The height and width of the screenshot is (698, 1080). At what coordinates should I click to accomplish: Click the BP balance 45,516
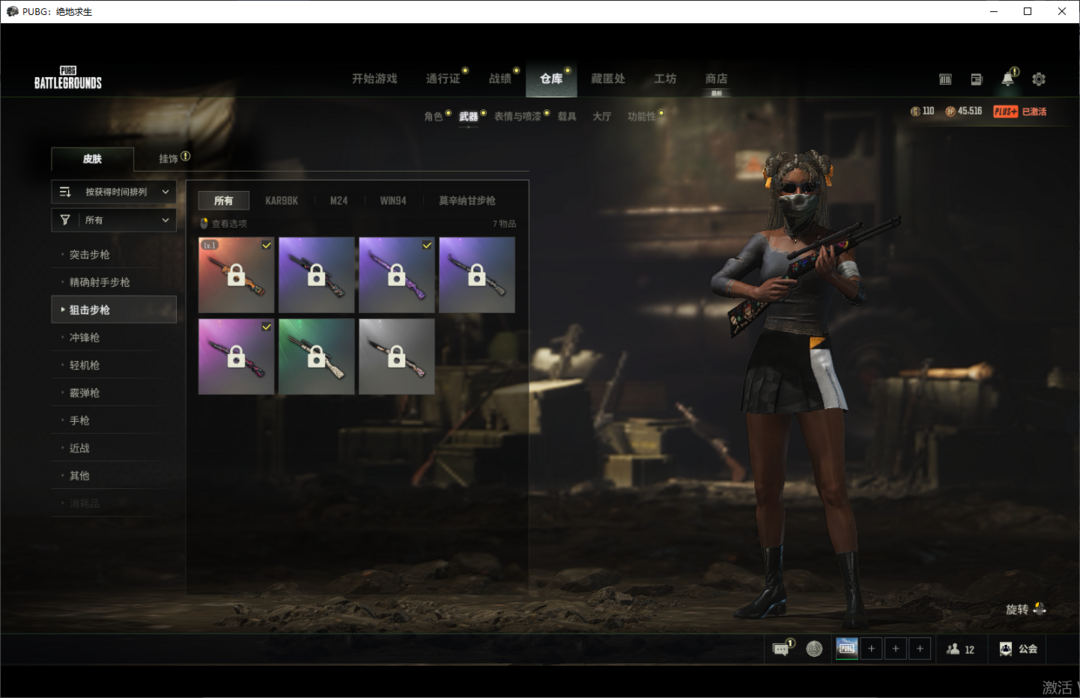point(964,111)
